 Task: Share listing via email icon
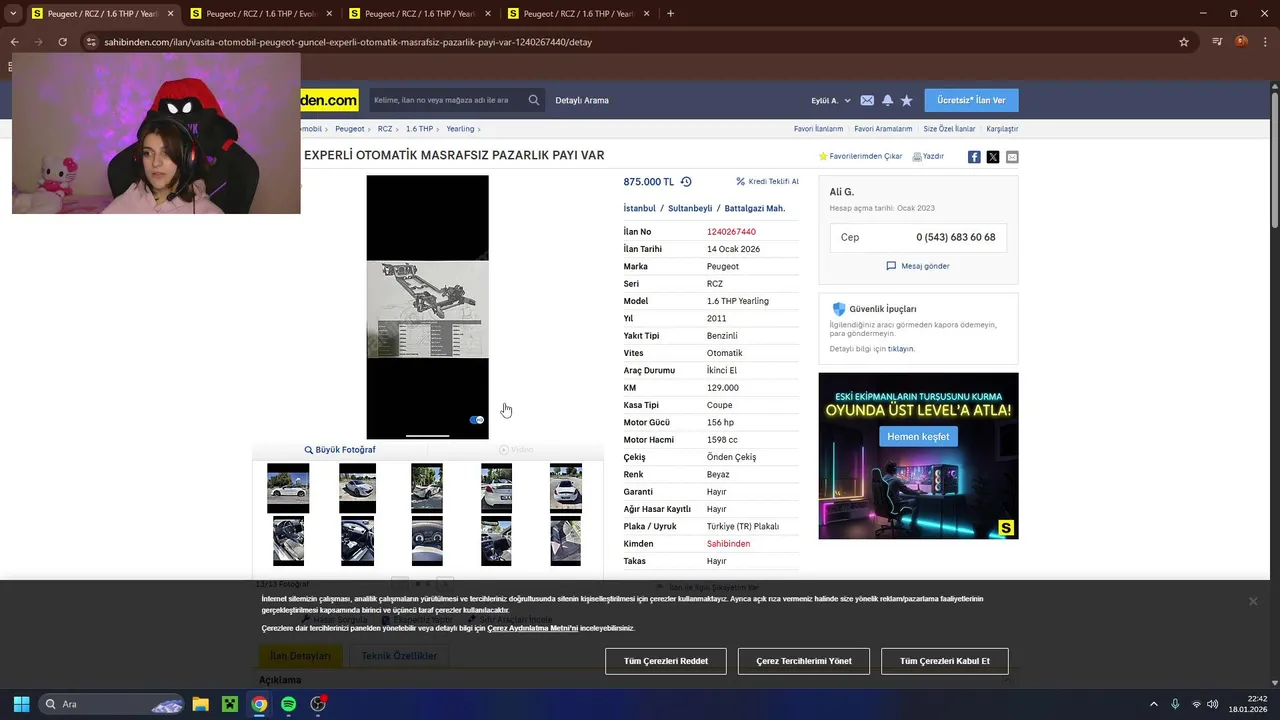1012,157
